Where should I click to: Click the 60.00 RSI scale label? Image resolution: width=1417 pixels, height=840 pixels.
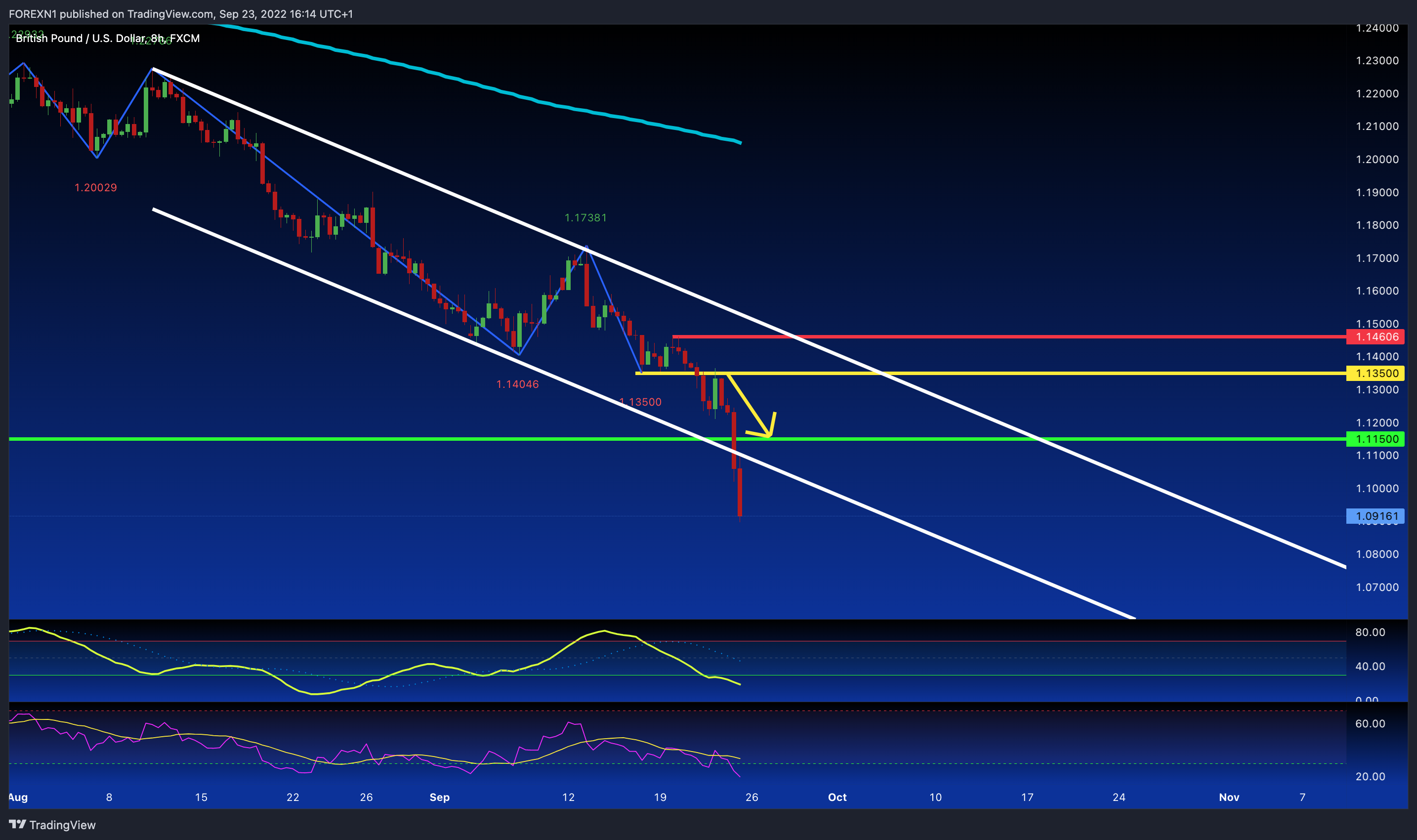(x=1370, y=723)
